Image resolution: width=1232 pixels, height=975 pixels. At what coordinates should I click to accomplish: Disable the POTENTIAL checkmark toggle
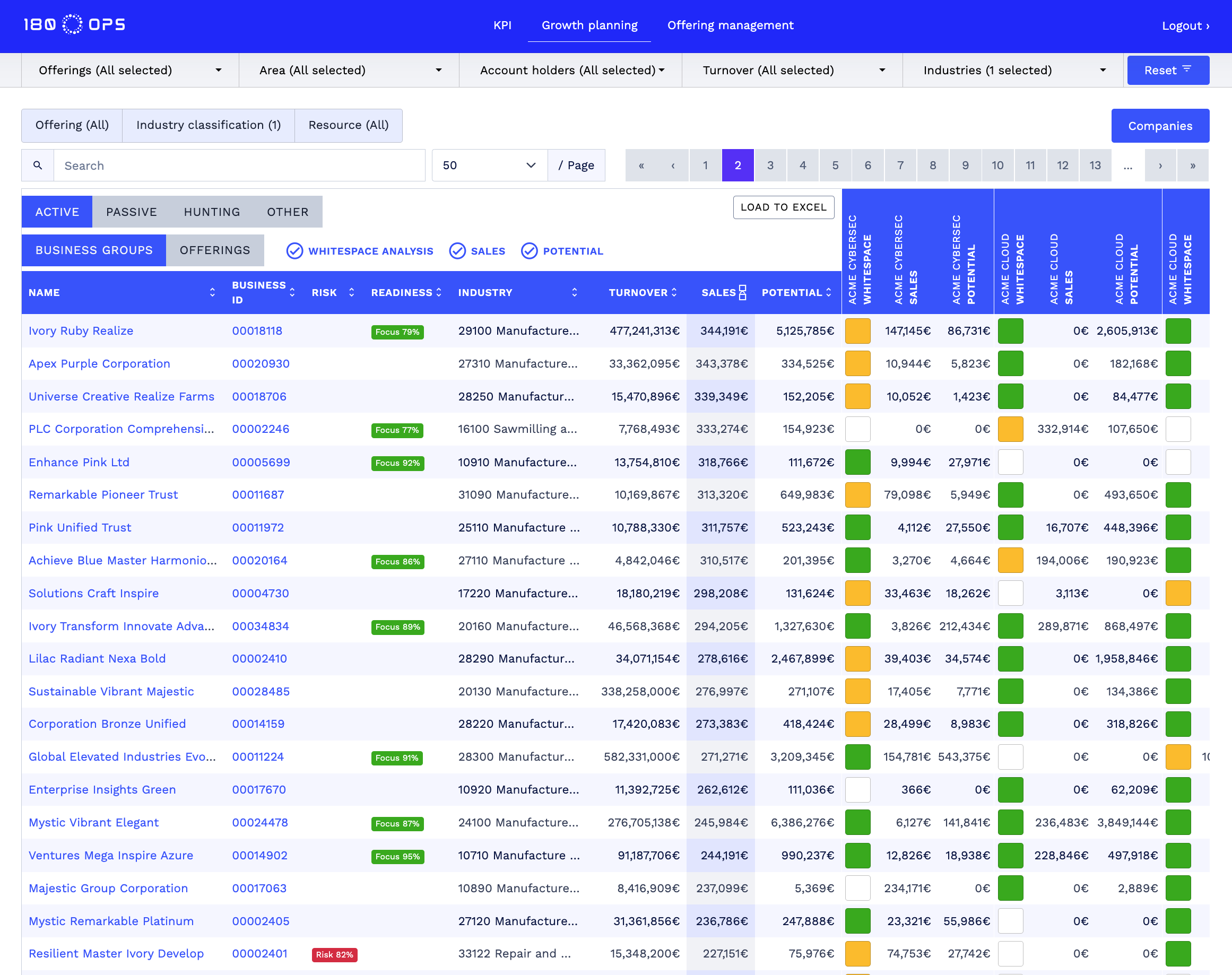pos(530,250)
